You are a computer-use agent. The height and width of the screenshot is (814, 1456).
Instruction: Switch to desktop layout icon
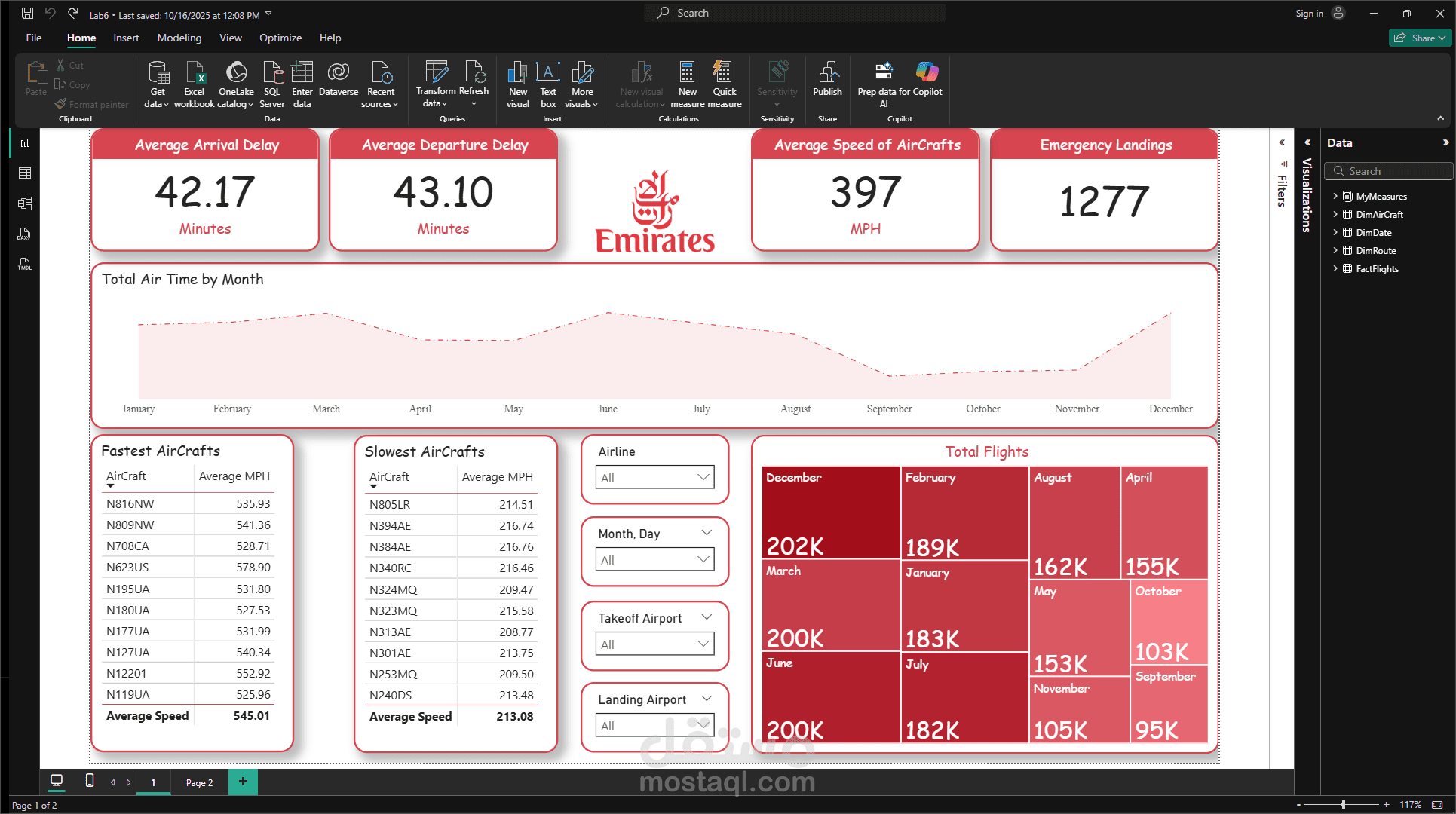57,781
